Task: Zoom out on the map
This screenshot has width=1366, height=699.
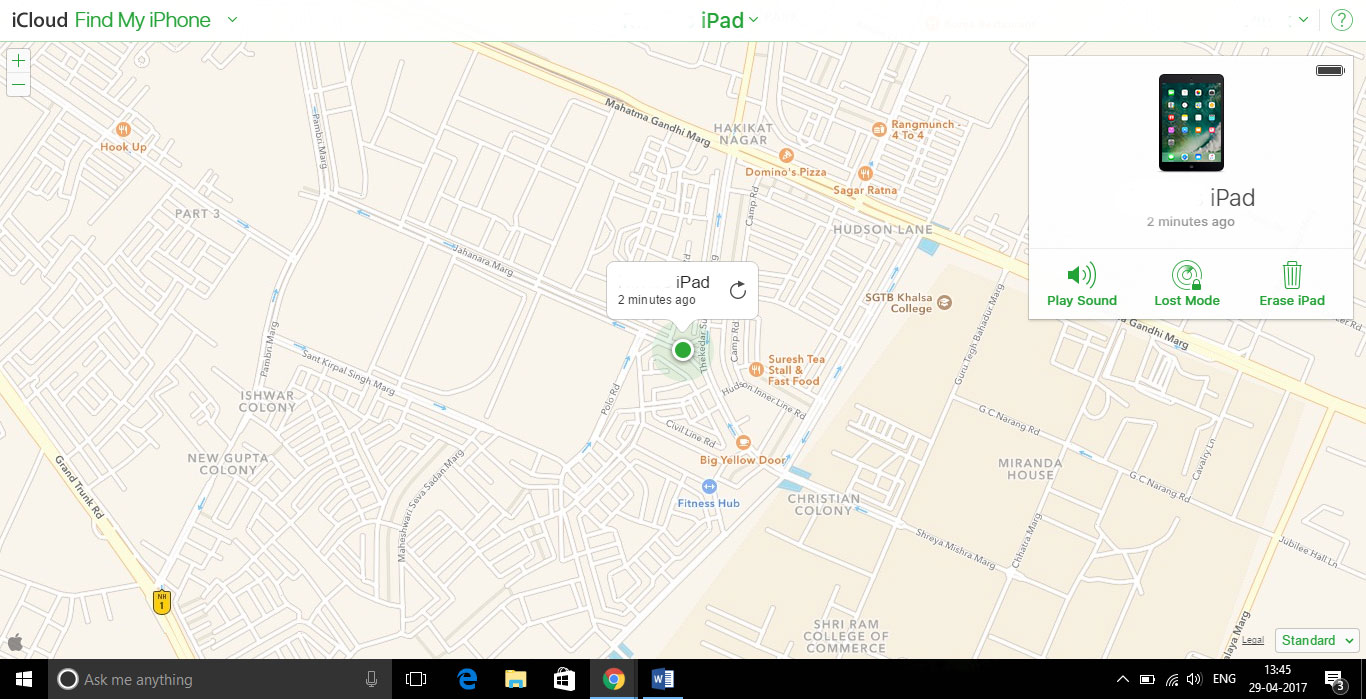Action: [18, 85]
